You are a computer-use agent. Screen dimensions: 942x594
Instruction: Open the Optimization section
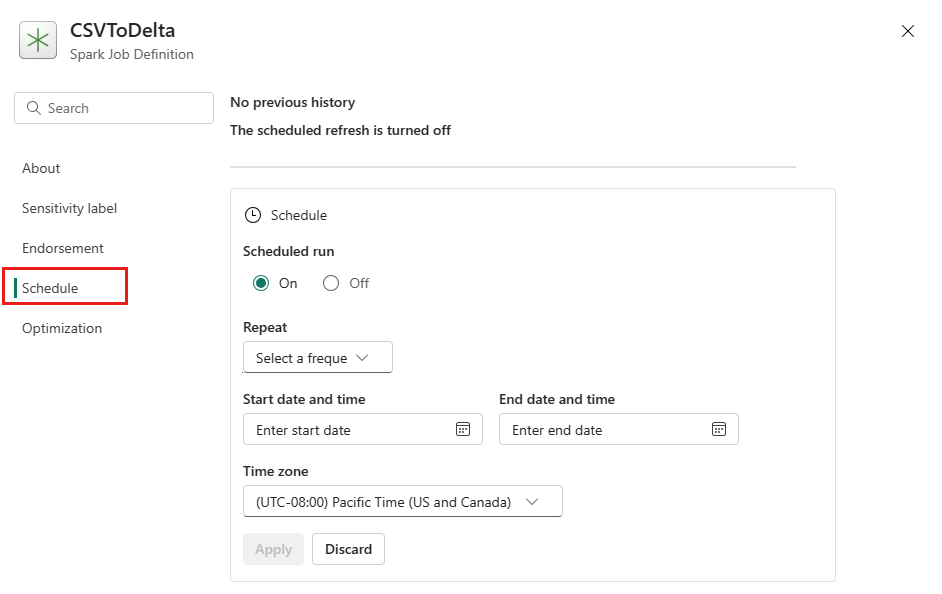tap(62, 328)
